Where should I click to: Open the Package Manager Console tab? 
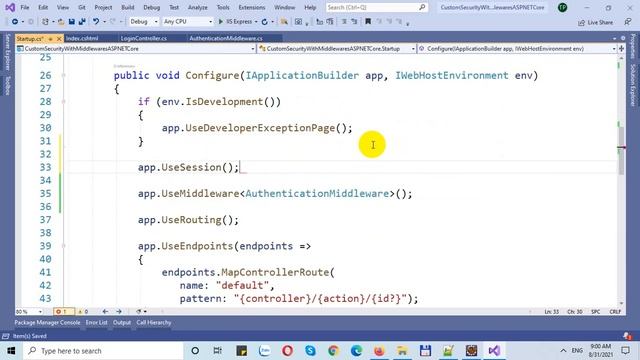pyautogui.click(x=47, y=322)
